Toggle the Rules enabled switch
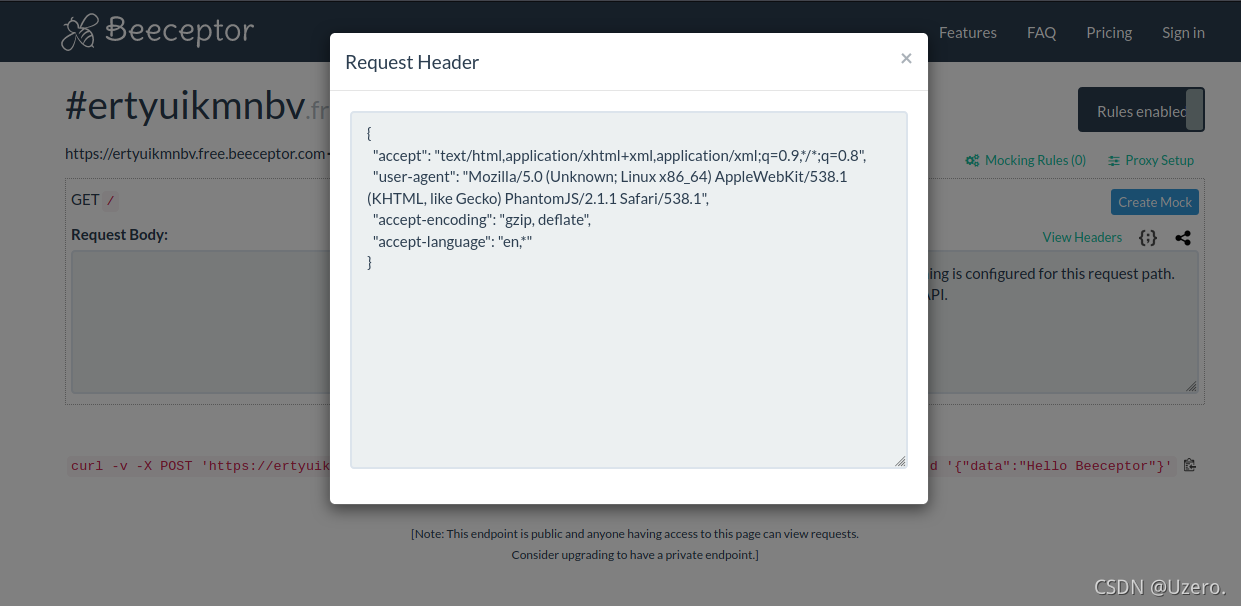This screenshot has width=1241, height=606. click(x=1138, y=110)
